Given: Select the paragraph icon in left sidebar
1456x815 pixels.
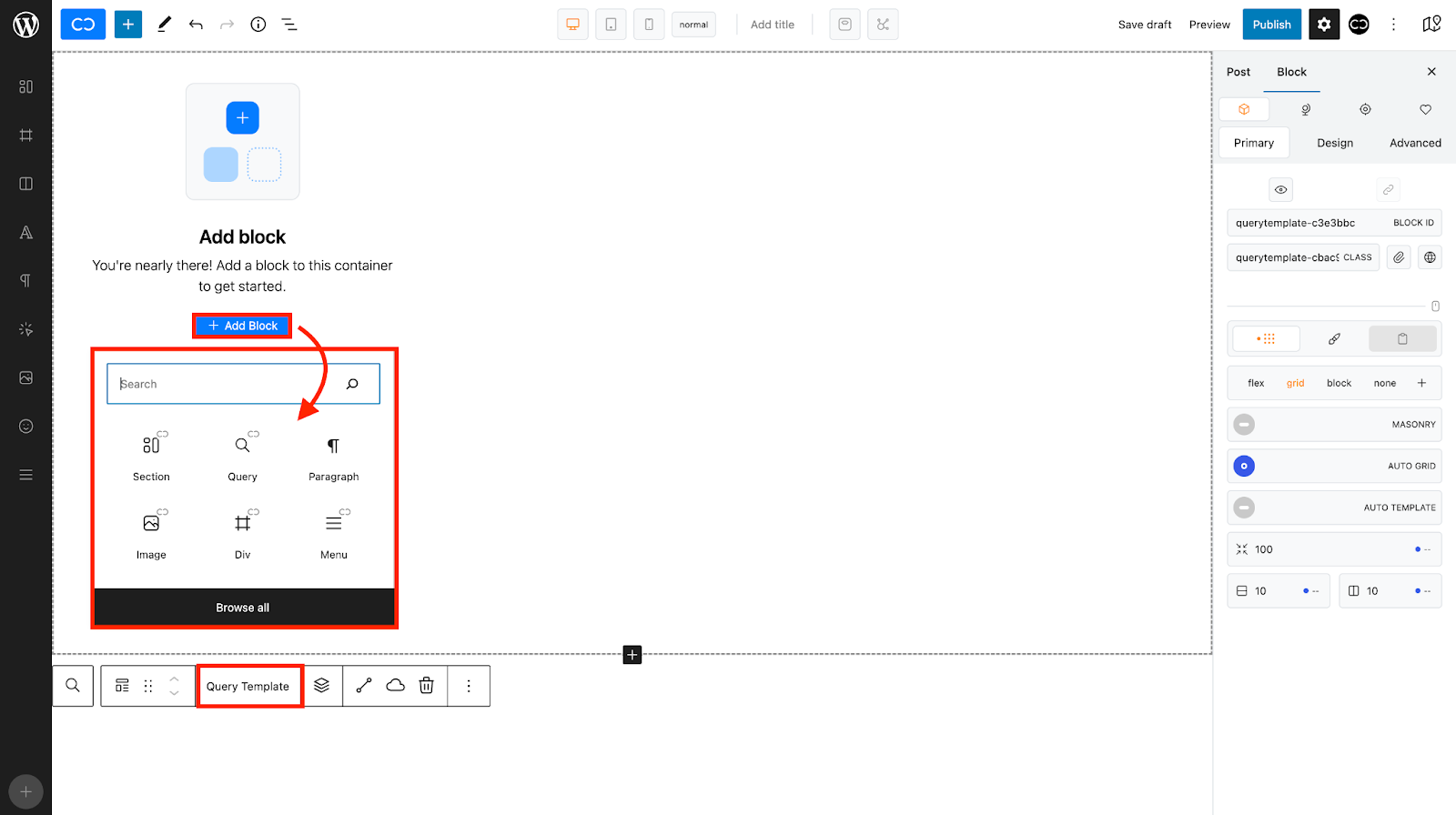Looking at the screenshot, I should (x=25, y=280).
